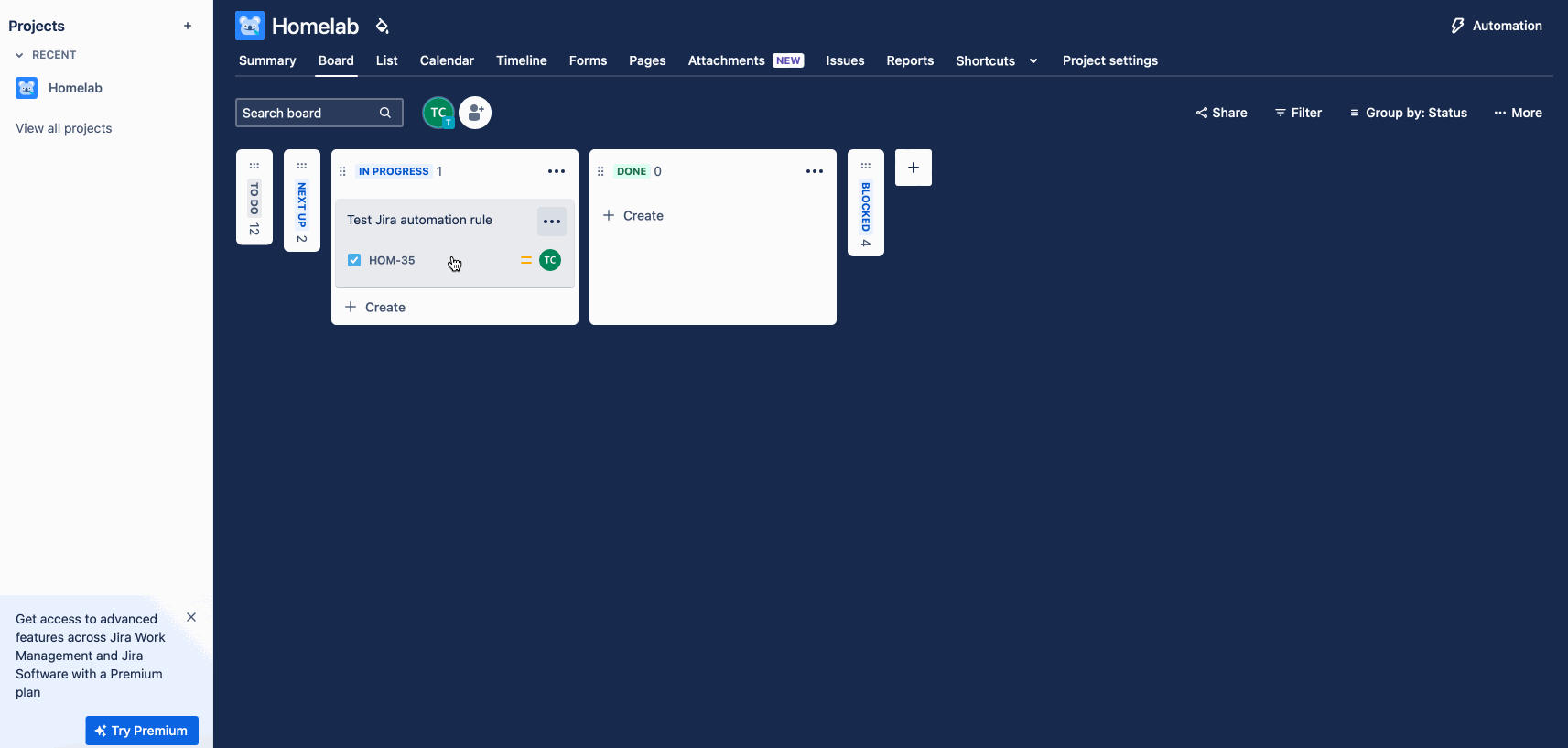The image size is (1568, 748).
Task: Click Create in the IN PROGRESS column
Action: click(375, 307)
